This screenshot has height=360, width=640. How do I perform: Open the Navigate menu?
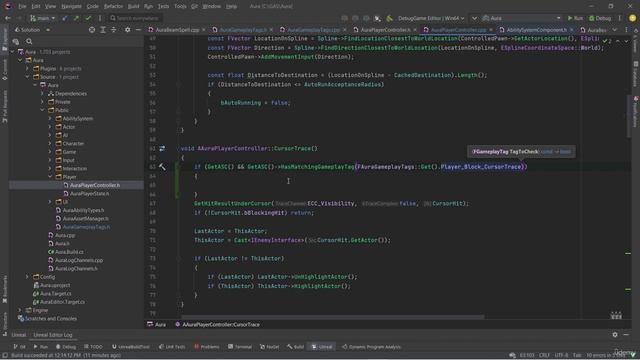point(71,7)
